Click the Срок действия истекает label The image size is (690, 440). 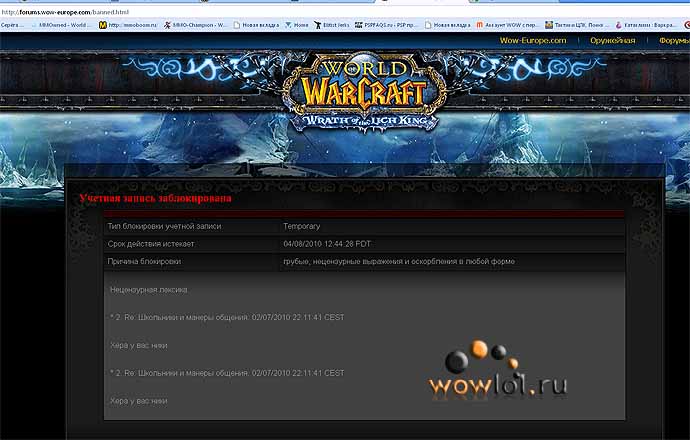(x=151, y=244)
